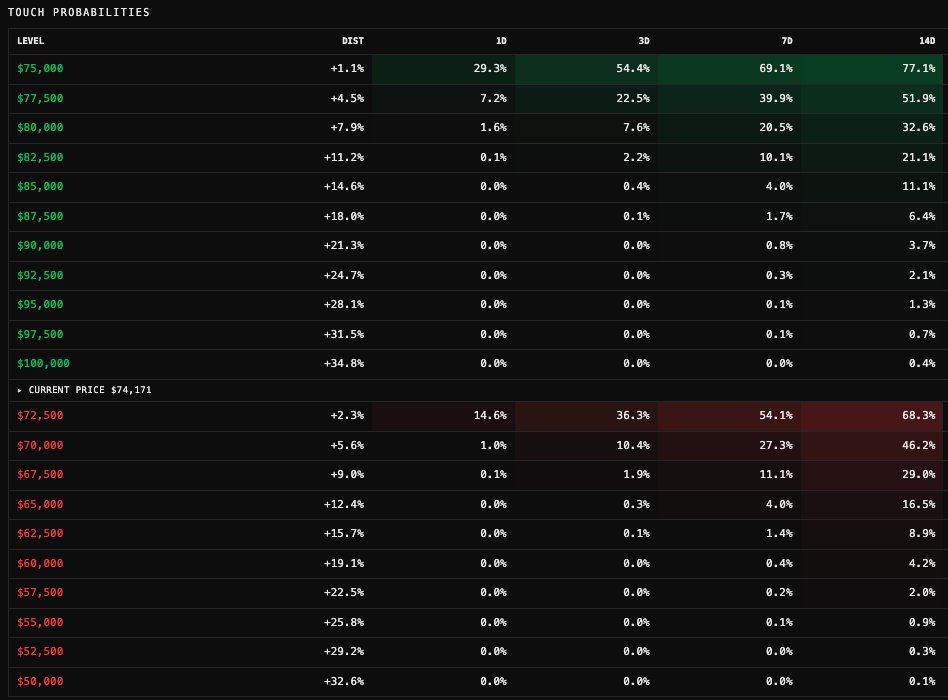Click the $80,000 level label
Viewport: 948px width, 700px height.
click(40, 128)
